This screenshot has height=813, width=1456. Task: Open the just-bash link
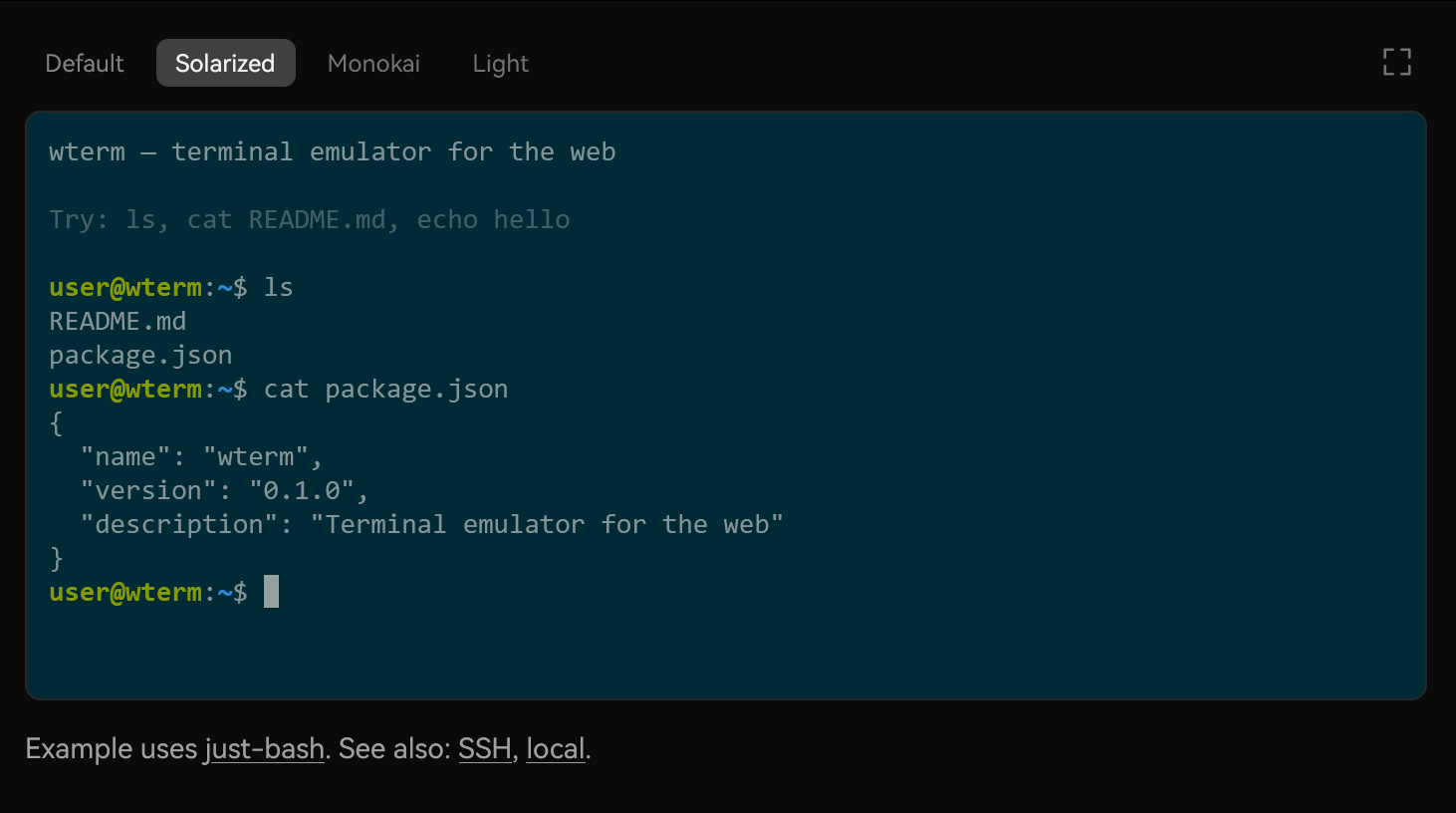tap(265, 748)
